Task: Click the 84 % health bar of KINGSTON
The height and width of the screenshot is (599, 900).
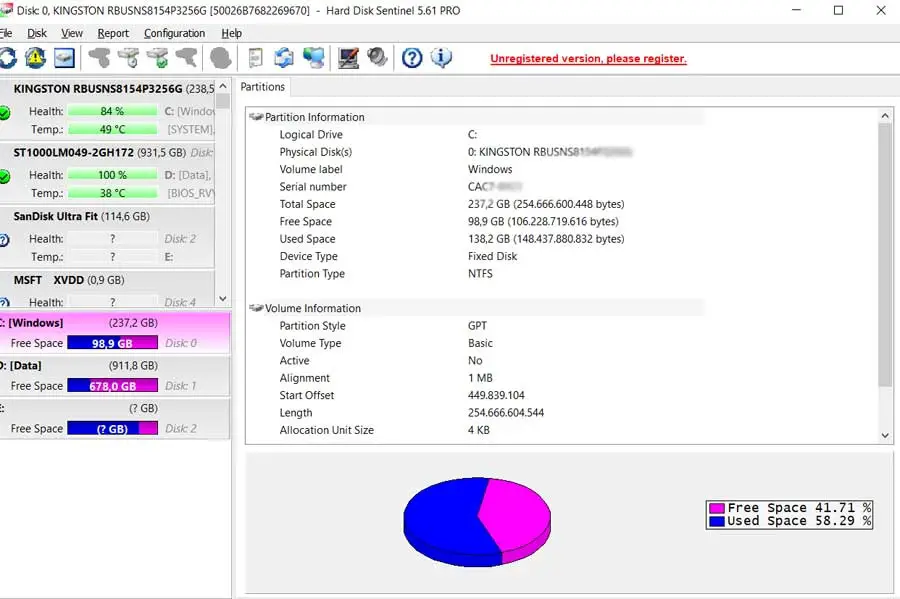Action: (112, 111)
